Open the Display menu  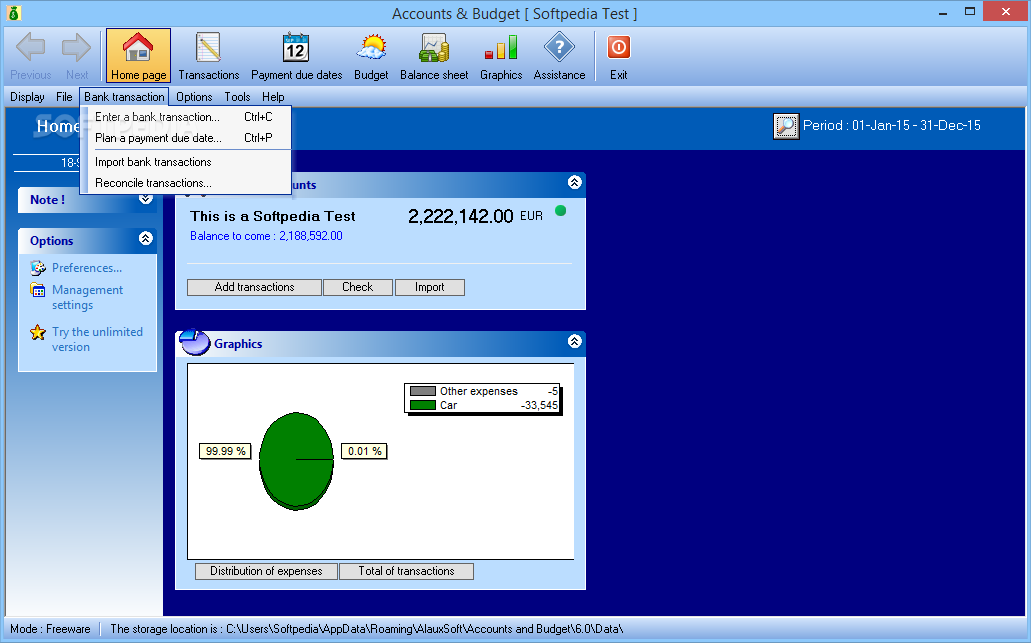point(27,97)
